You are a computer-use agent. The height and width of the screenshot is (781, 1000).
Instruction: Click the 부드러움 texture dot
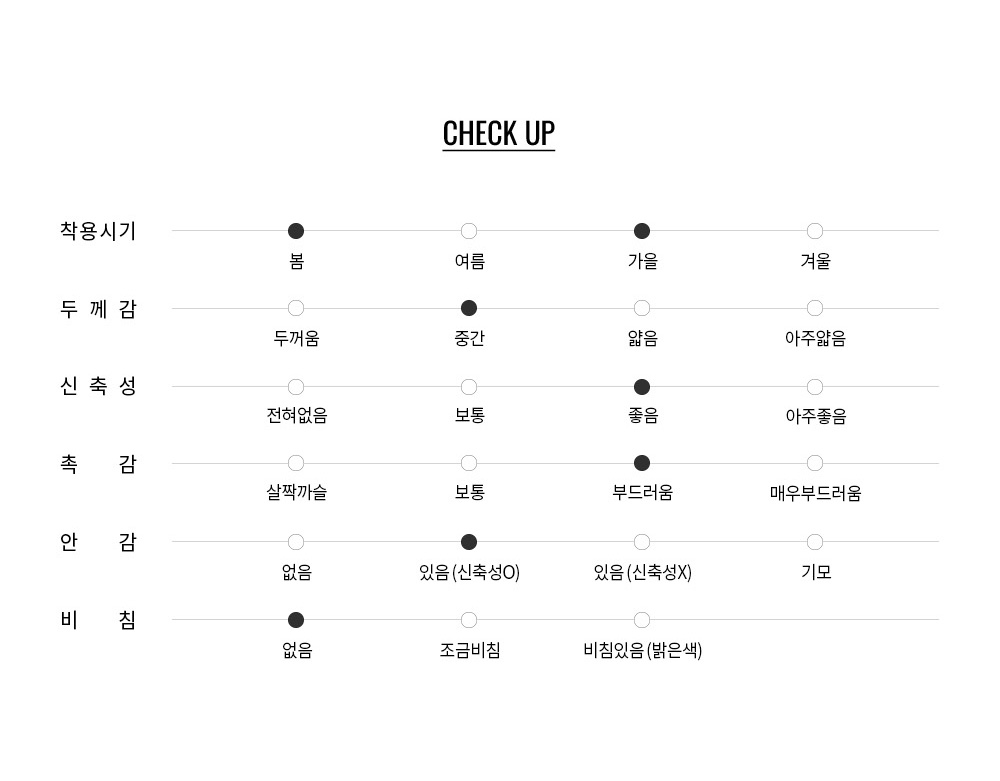point(642,463)
